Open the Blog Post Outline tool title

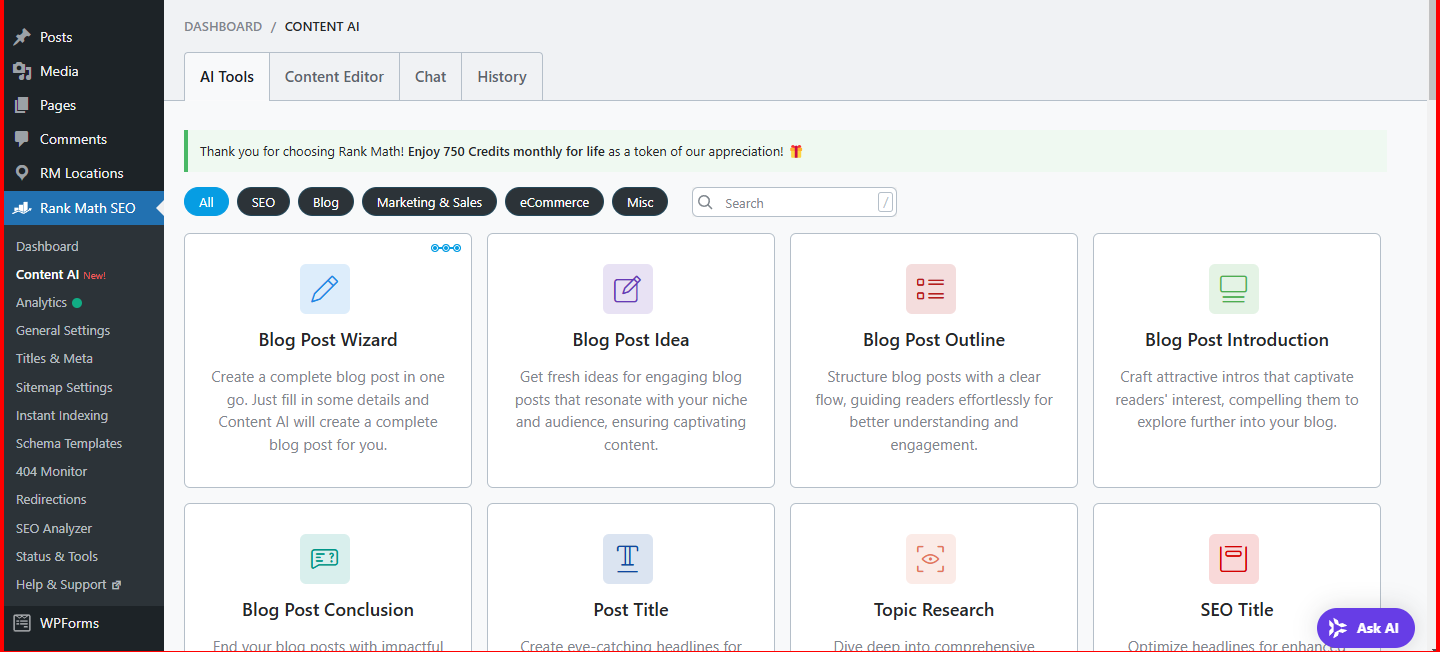[x=934, y=340]
